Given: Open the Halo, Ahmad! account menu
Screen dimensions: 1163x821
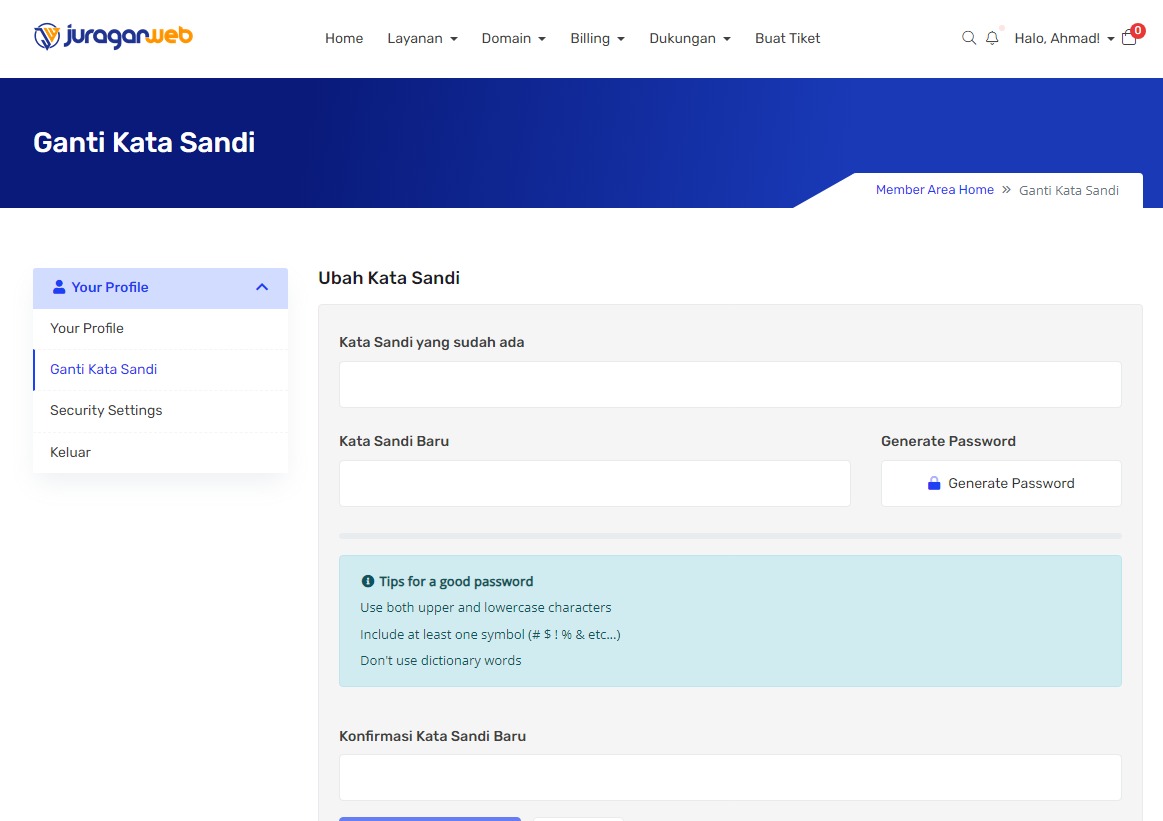Looking at the screenshot, I should click(1064, 38).
